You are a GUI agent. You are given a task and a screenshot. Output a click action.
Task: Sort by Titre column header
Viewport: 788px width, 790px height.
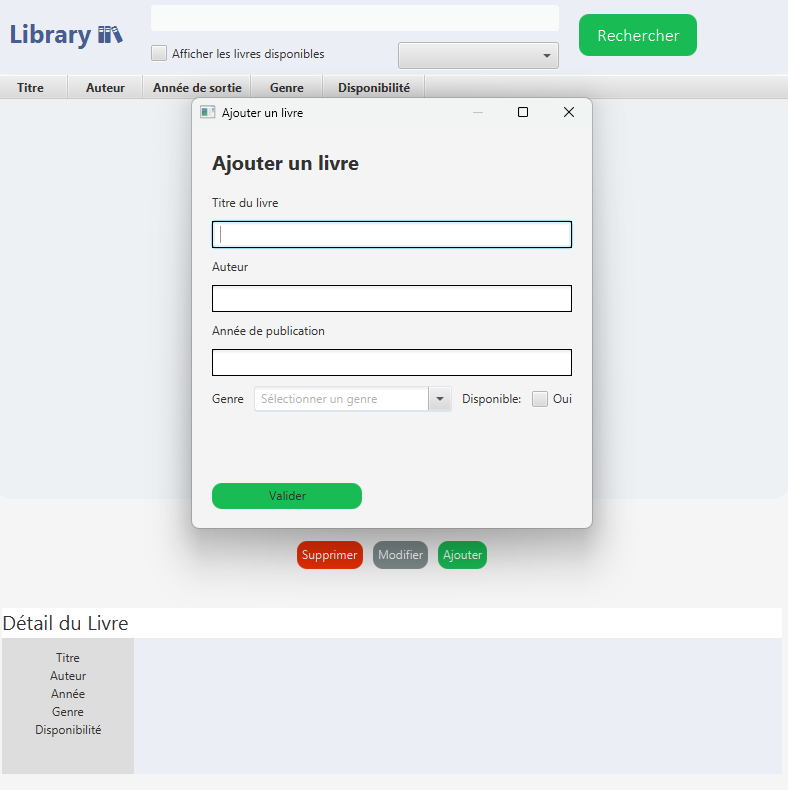[30, 88]
